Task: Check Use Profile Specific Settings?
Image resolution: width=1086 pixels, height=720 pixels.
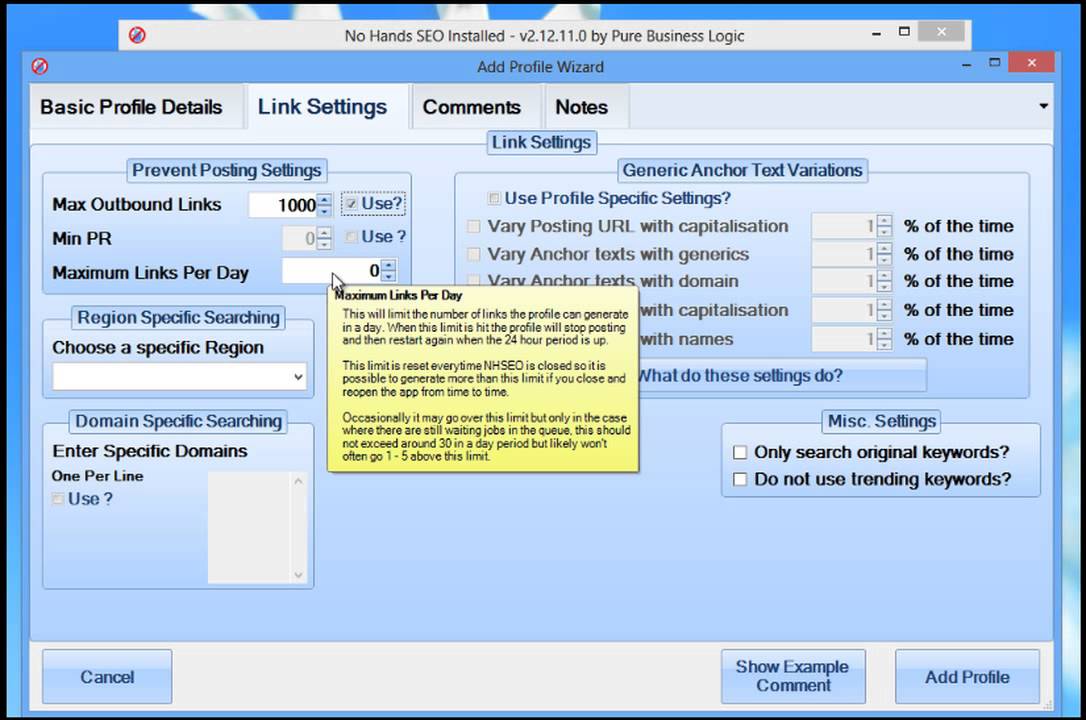Action: (494, 199)
